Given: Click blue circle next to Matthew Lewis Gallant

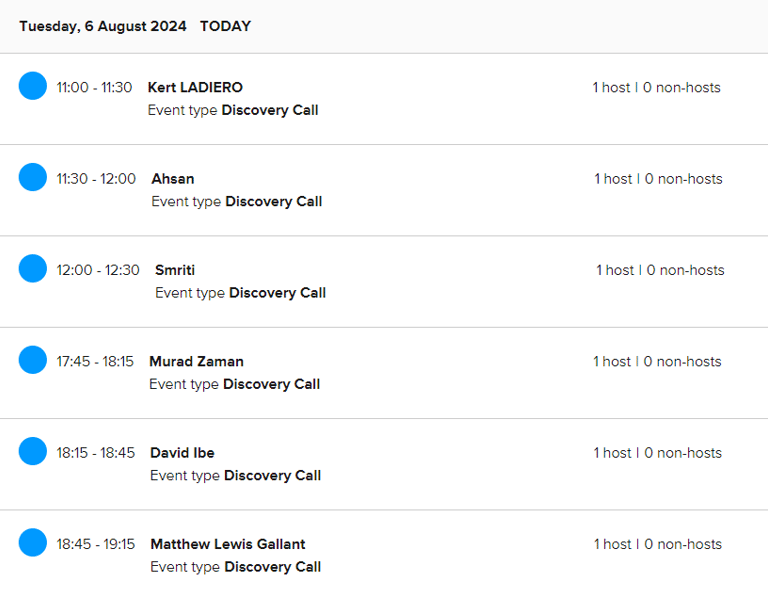Looking at the screenshot, I should 33,542.
